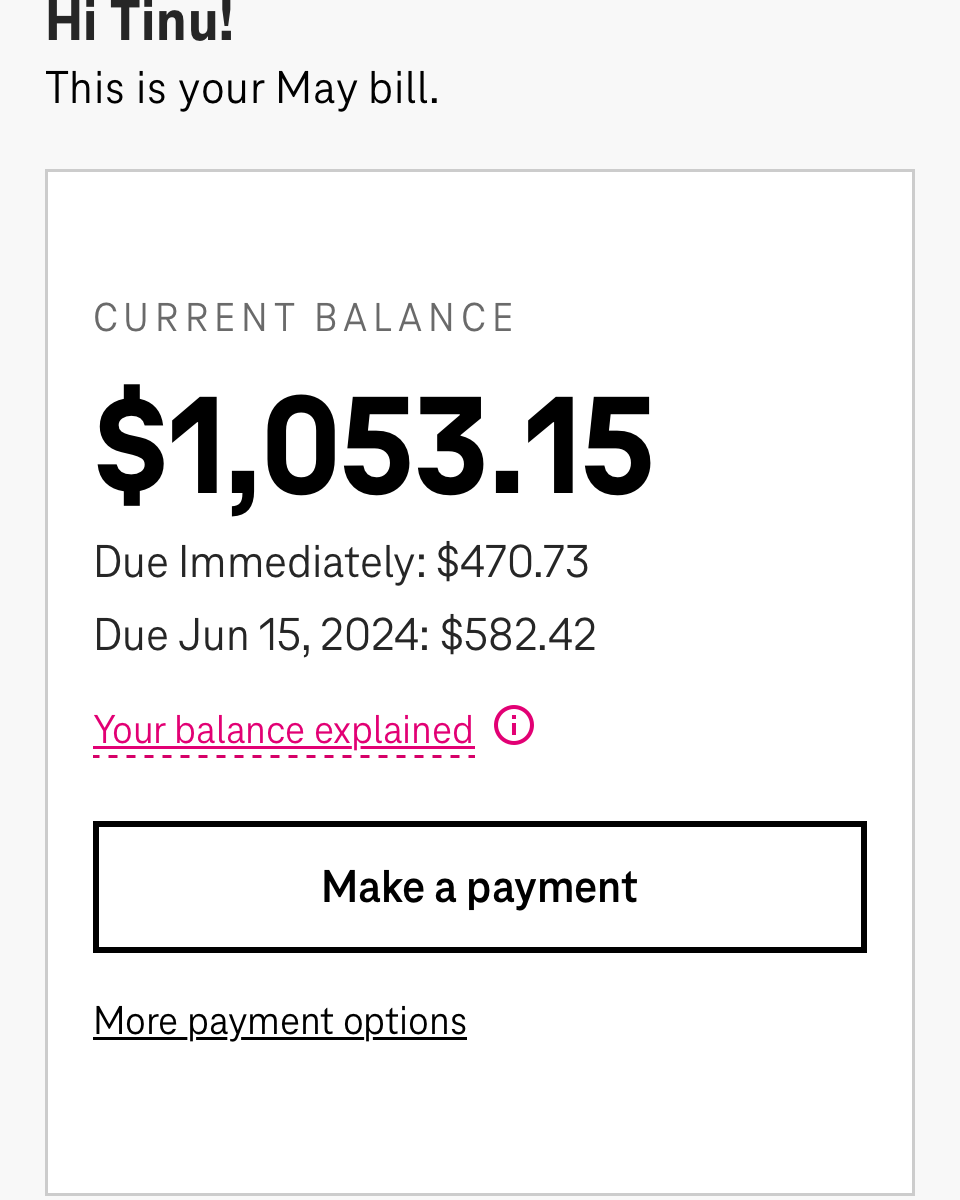This screenshot has width=960, height=1200.
Task: Click the Due Jun 15, 2024 label
Action: (x=262, y=635)
